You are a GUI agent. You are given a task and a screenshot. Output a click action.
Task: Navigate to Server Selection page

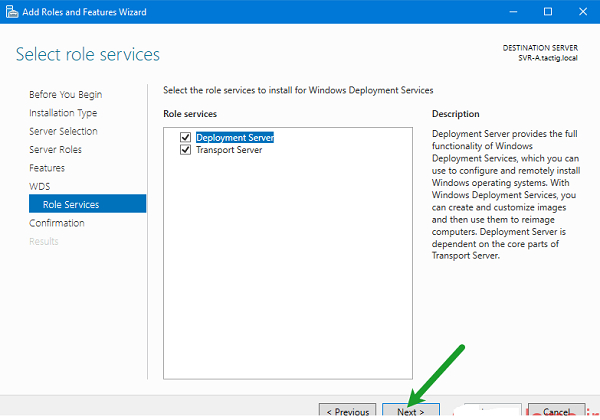tap(63, 131)
